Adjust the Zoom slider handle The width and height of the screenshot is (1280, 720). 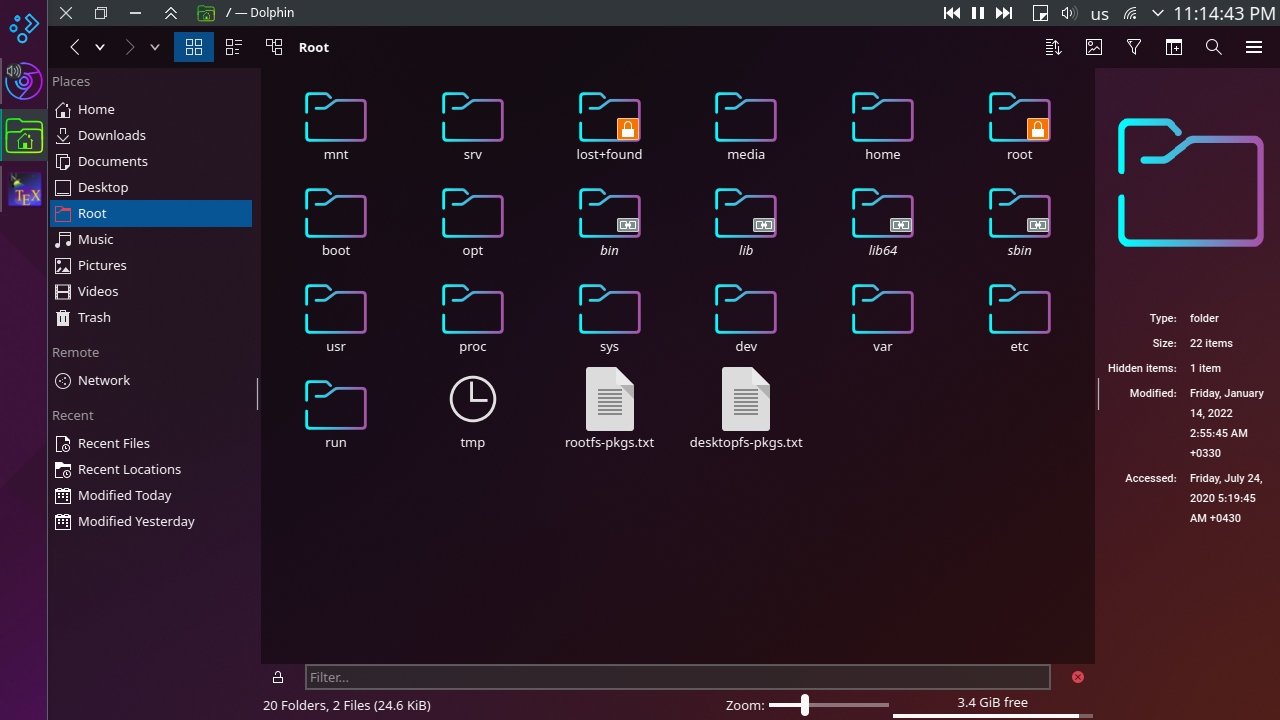pos(804,705)
